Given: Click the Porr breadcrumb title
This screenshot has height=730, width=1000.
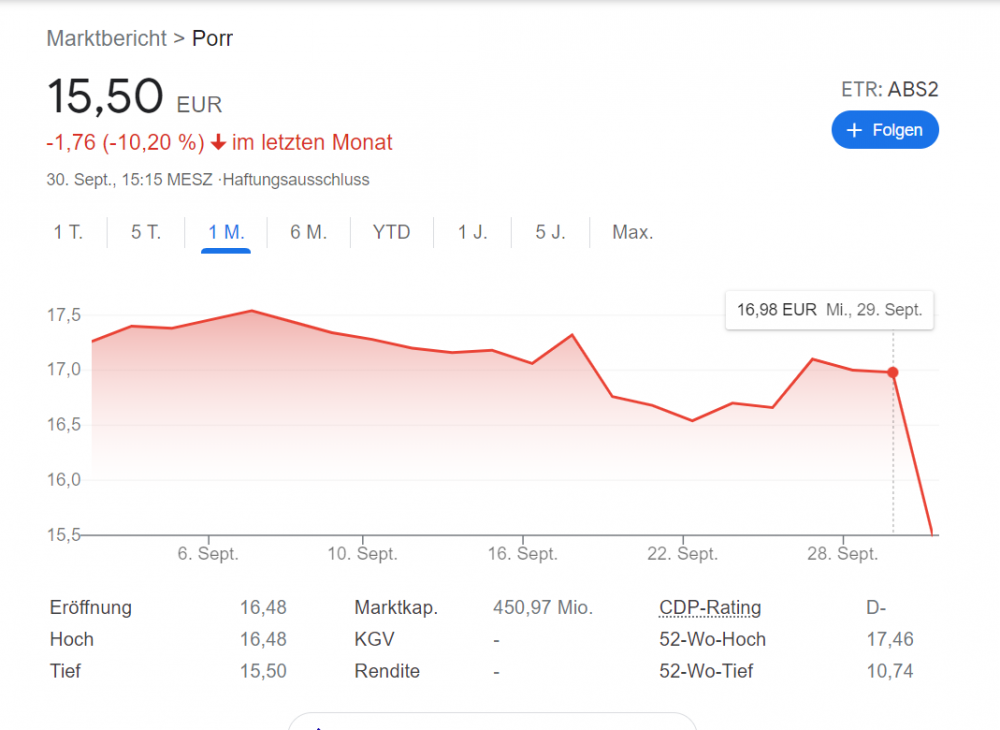Looking at the screenshot, I should pos(212,38).
